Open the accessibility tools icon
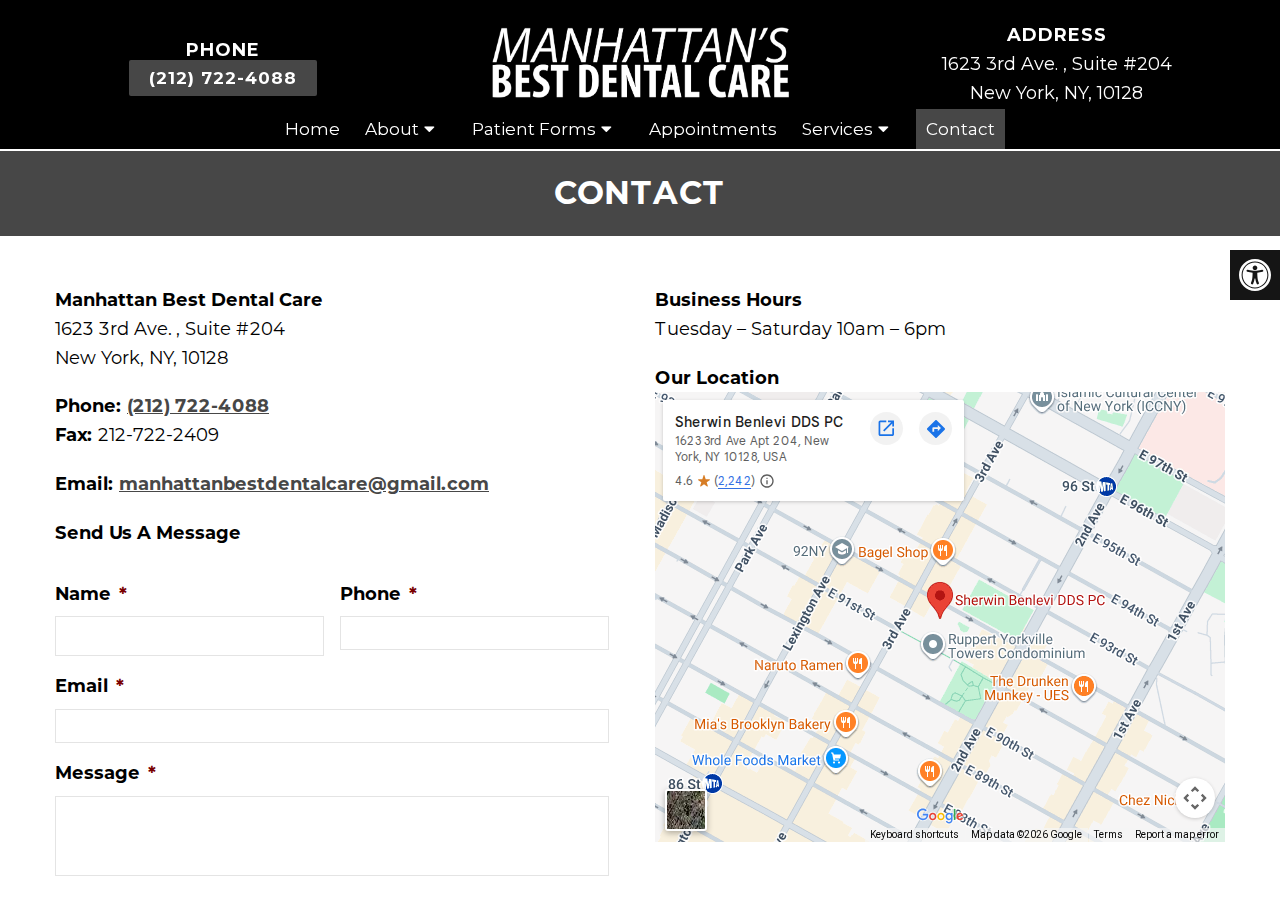Screen dimensions: 1280x900 tap(1255, 275)
